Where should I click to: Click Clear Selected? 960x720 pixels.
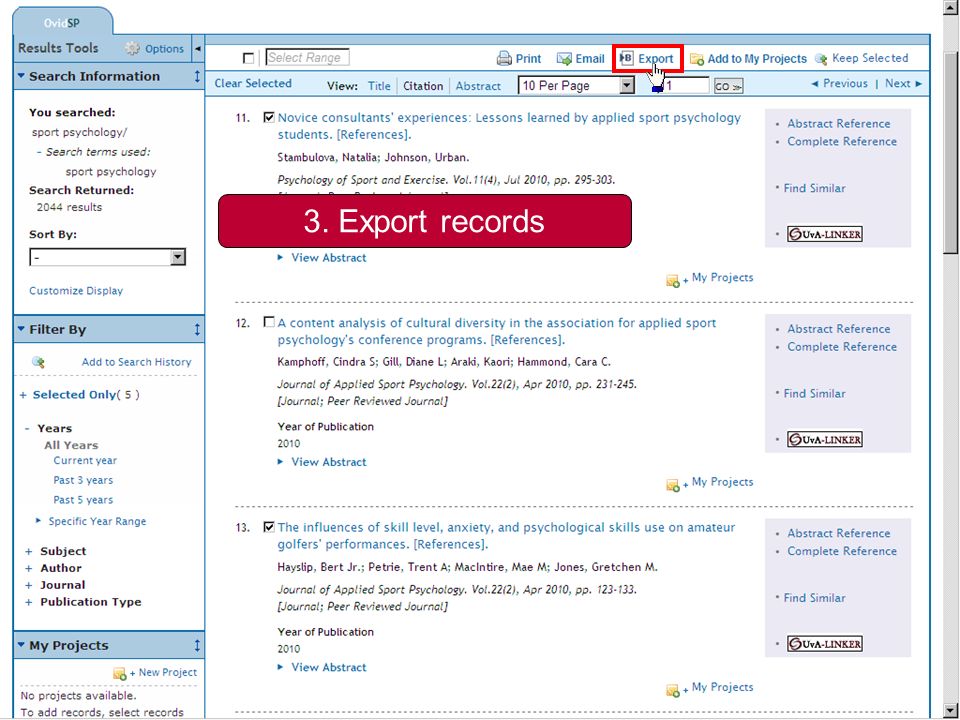pos(253,83)
